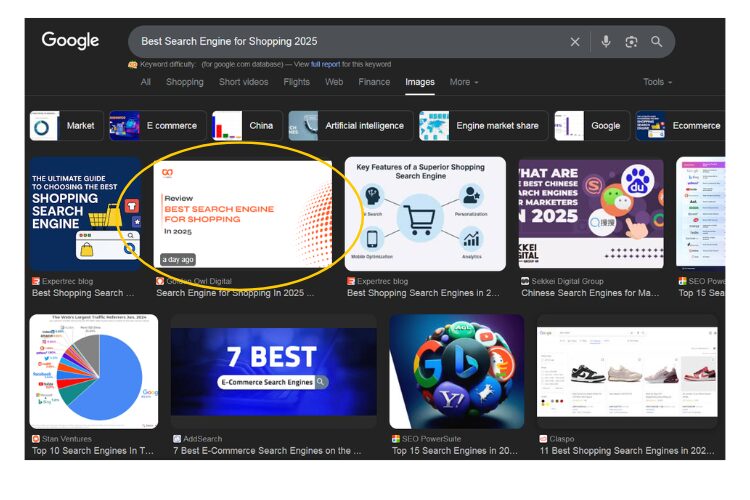
Task: Open Top 15 Search Engines in 20... link
Action: [455, 450]
